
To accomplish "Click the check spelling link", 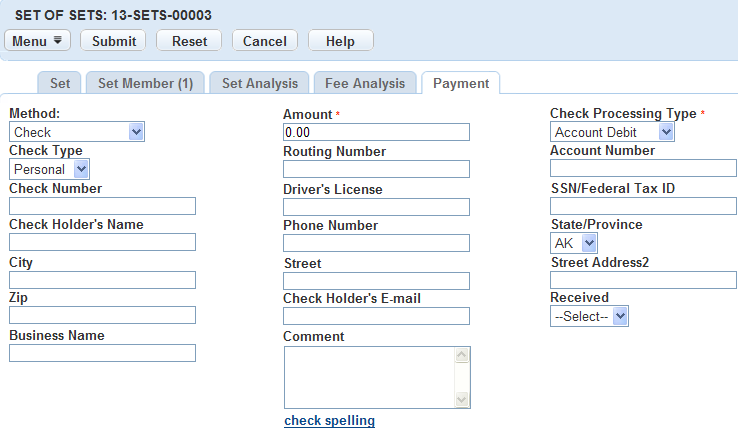I will pos(329,421).
